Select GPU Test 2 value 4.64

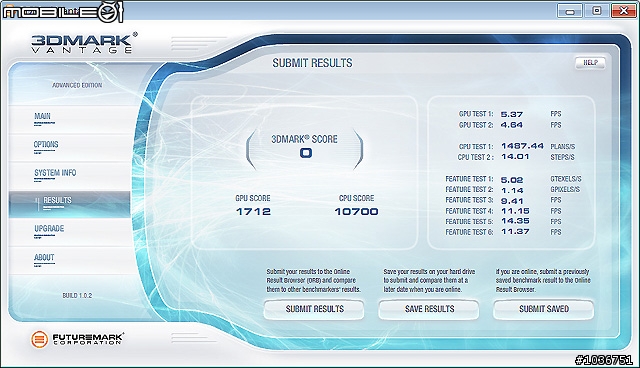(x=512, y=125)
